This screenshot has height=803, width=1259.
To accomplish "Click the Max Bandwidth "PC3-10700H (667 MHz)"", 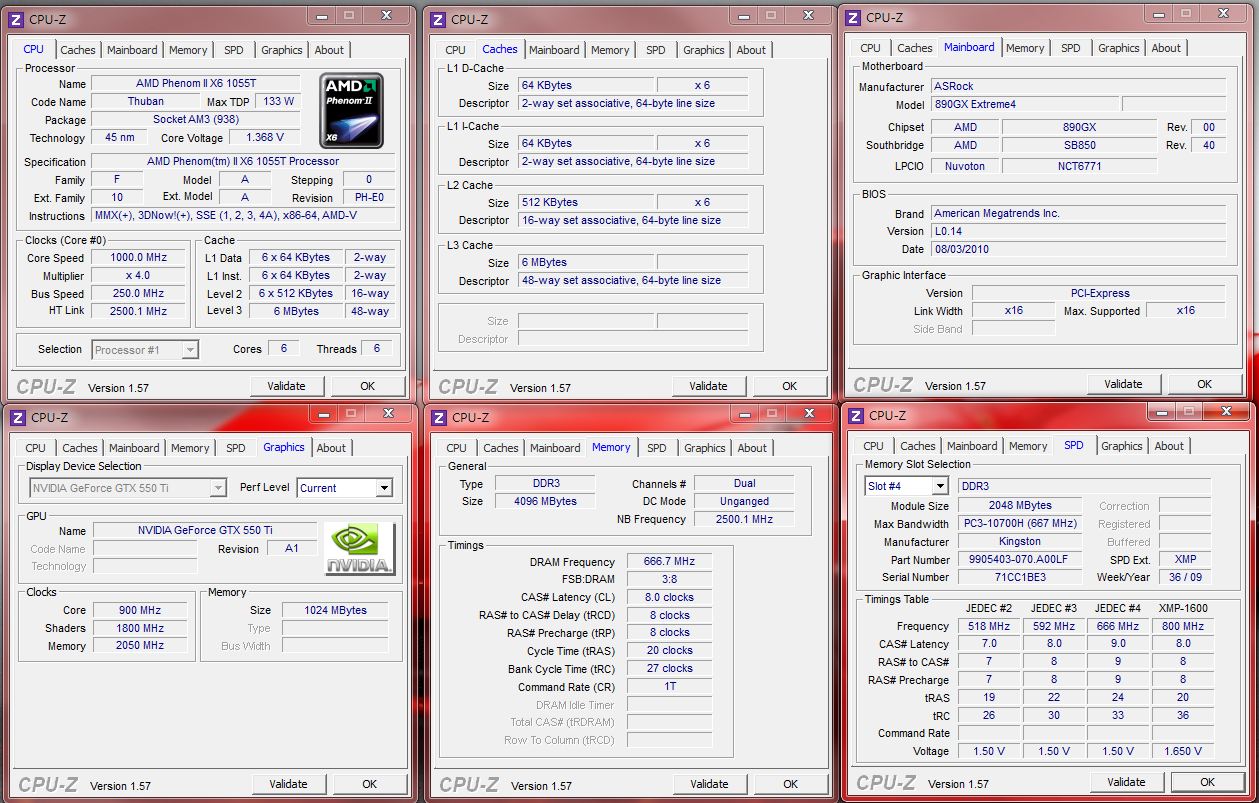I will [1020, 524].
